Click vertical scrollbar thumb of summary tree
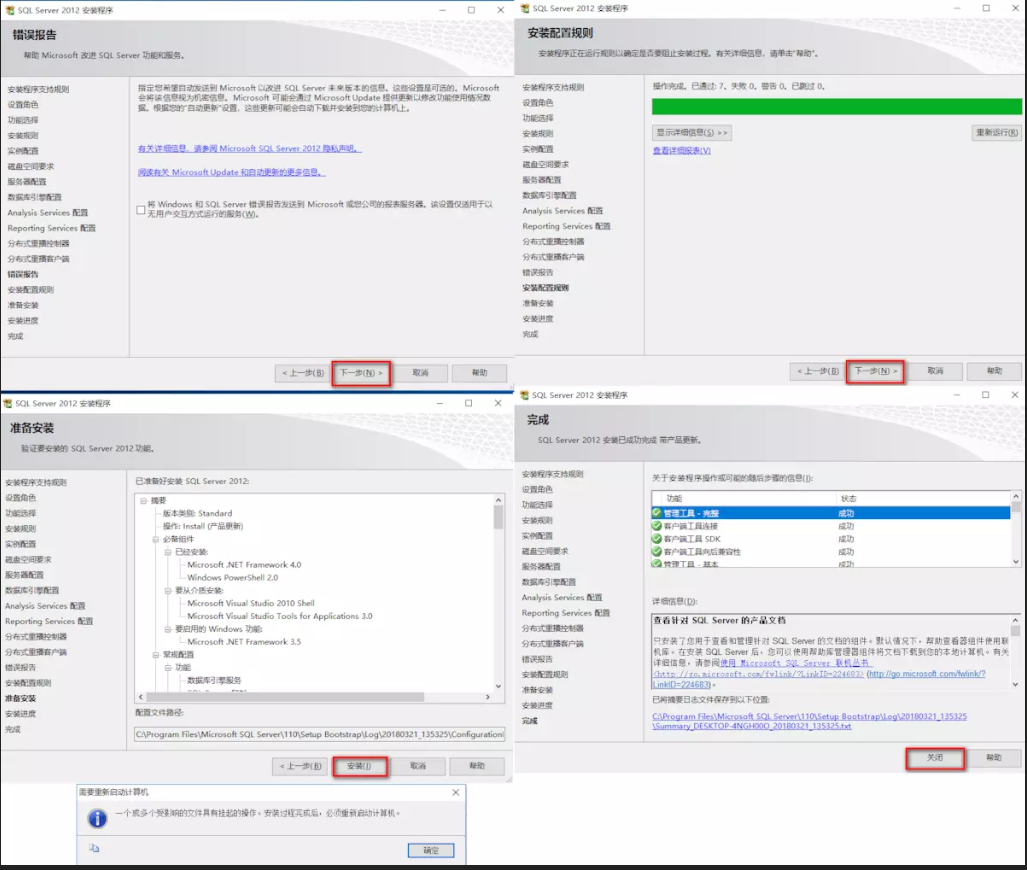Image resolution: width=1027 pixels, height=870 pixels. click(x=498, y=518)
